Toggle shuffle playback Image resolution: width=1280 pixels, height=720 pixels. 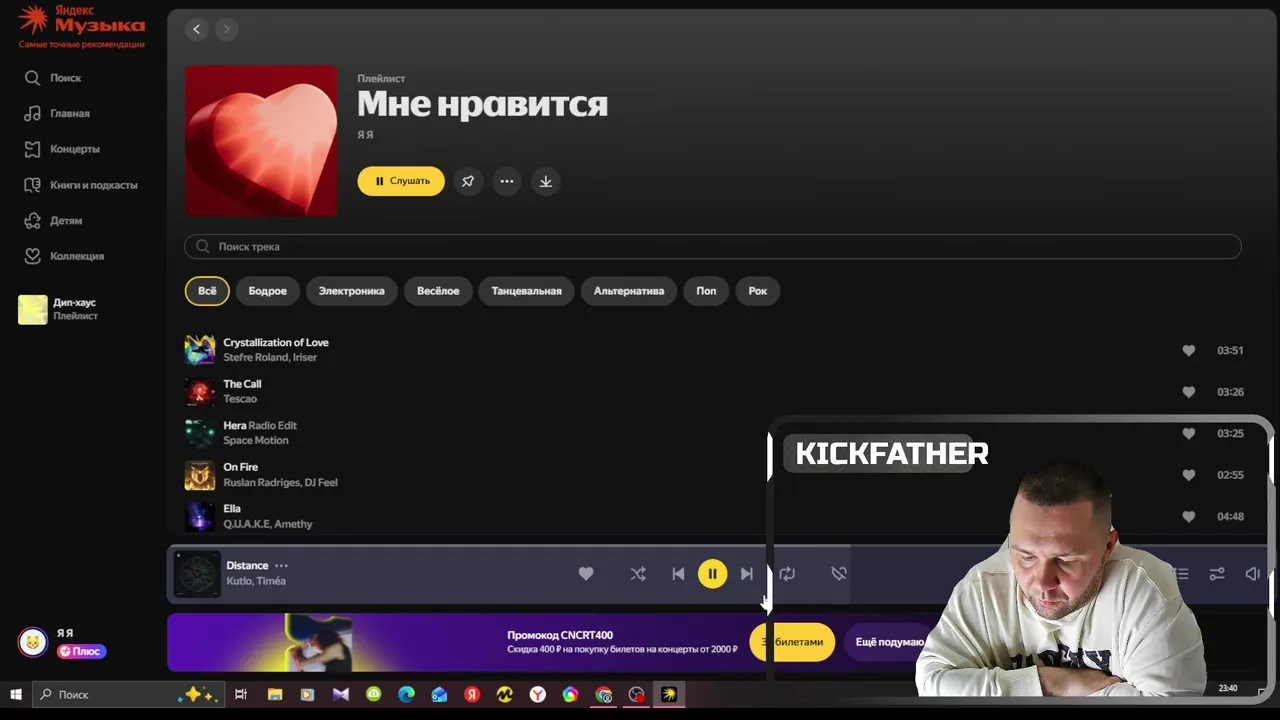[638, 574]
